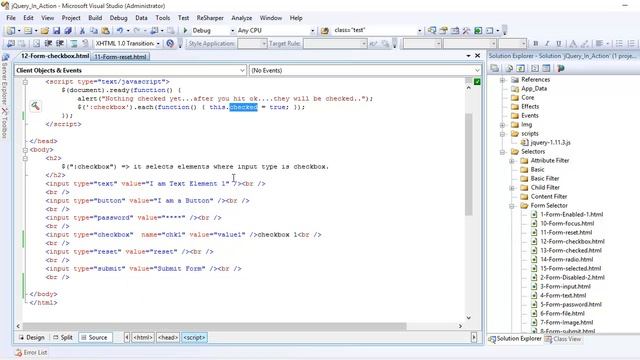
Task: Collapse the scripts folder node
Action: coord(503,134)
